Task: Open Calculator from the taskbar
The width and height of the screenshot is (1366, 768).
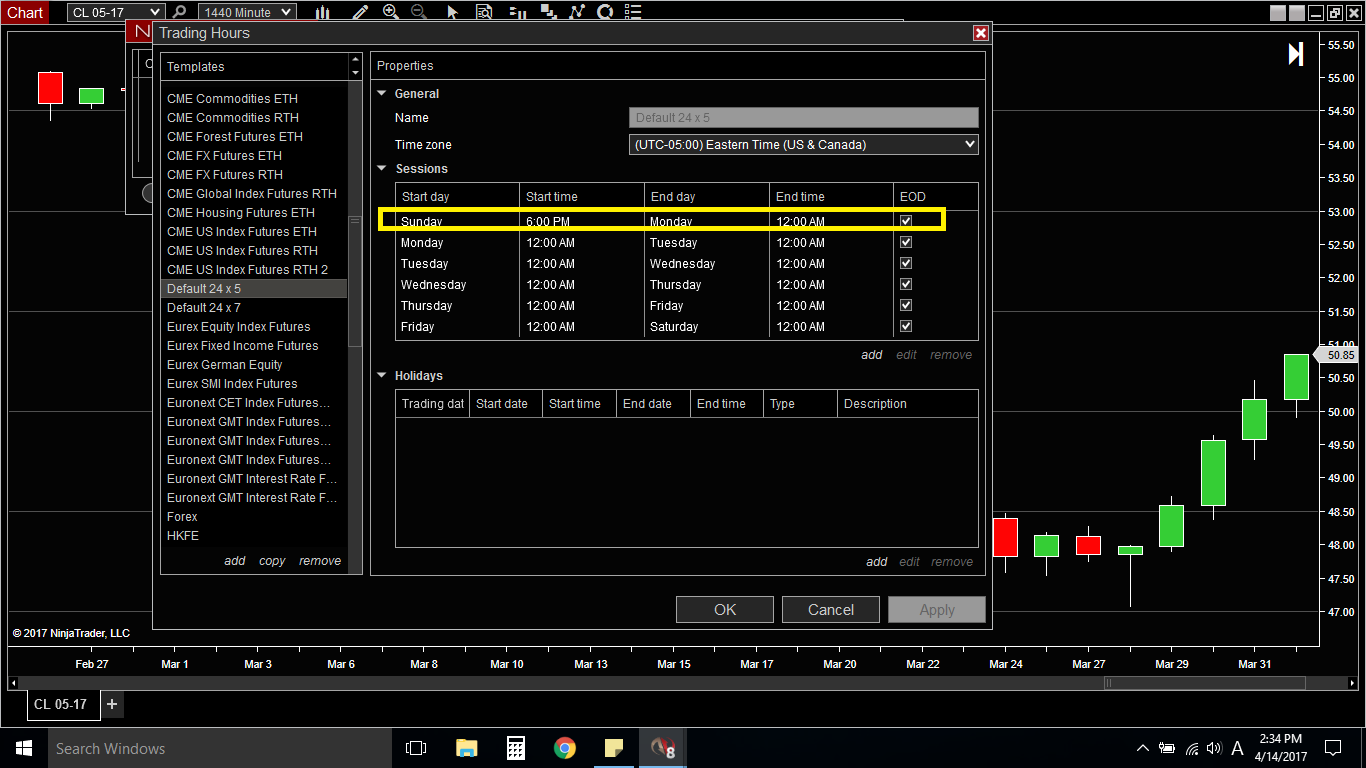Action: 516,748
